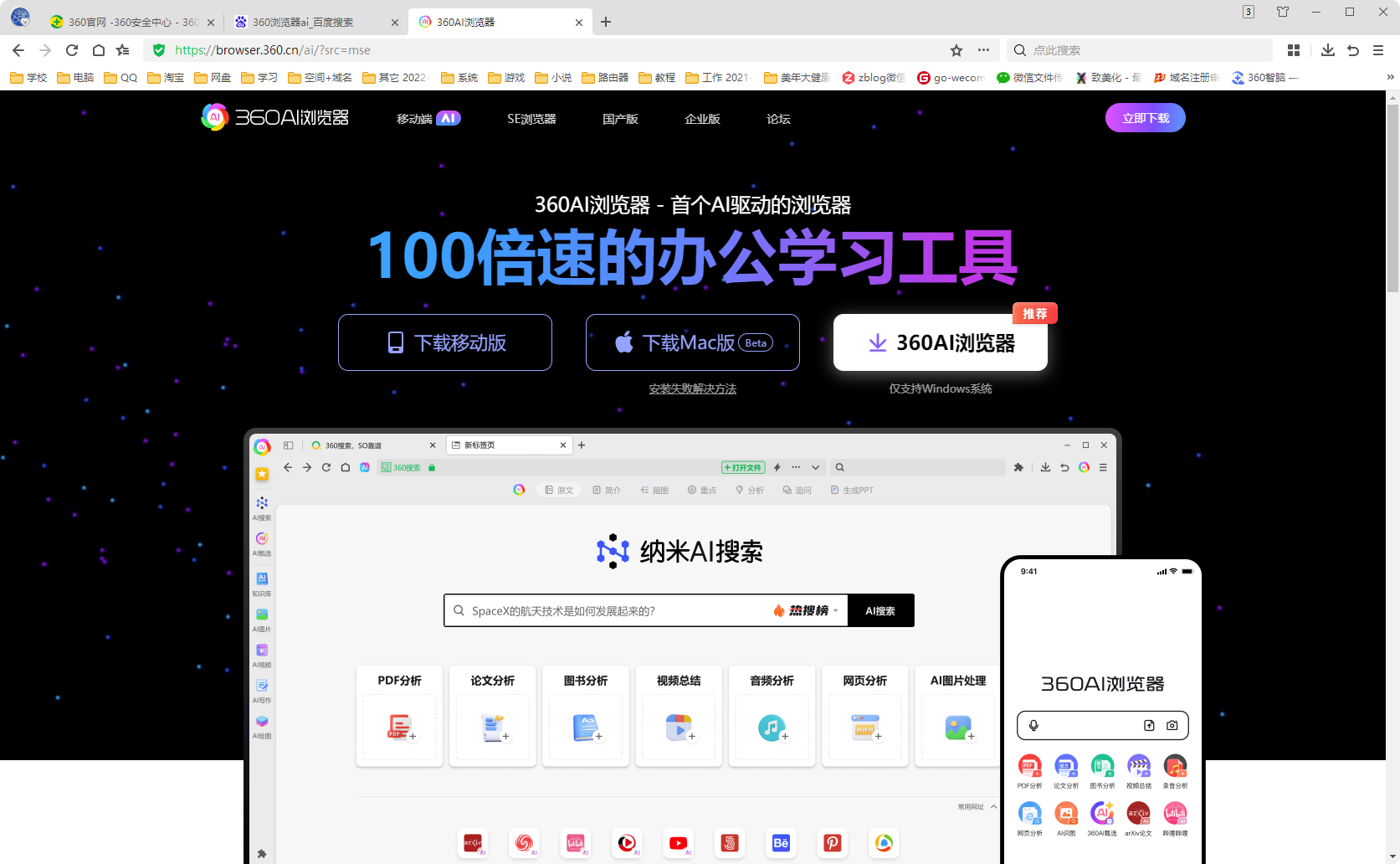Open 企业版 nav item
Image resolution: width=1400 pixels, height=864 pixels.
702,119
